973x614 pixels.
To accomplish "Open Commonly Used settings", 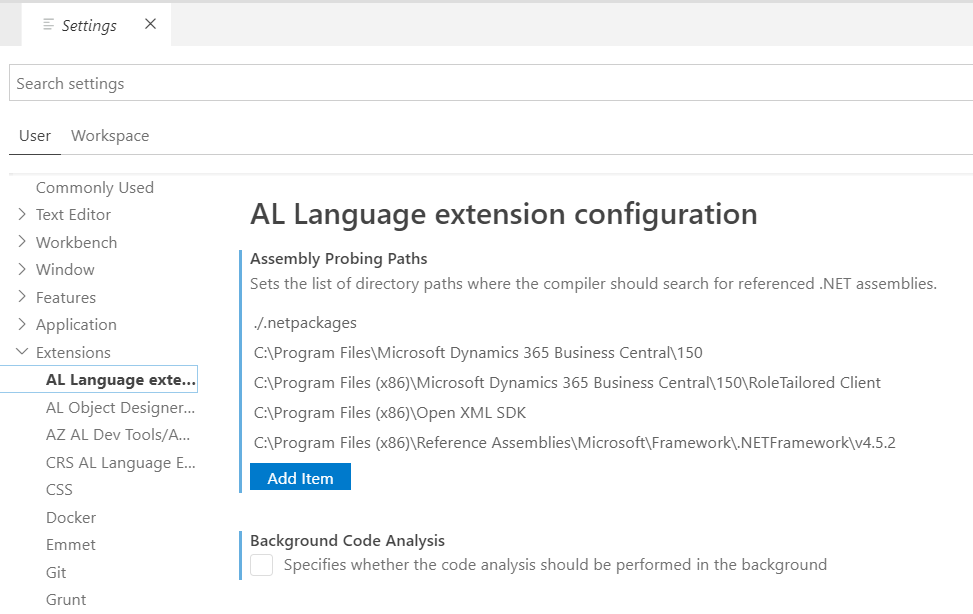I will [x=94, y=187].
